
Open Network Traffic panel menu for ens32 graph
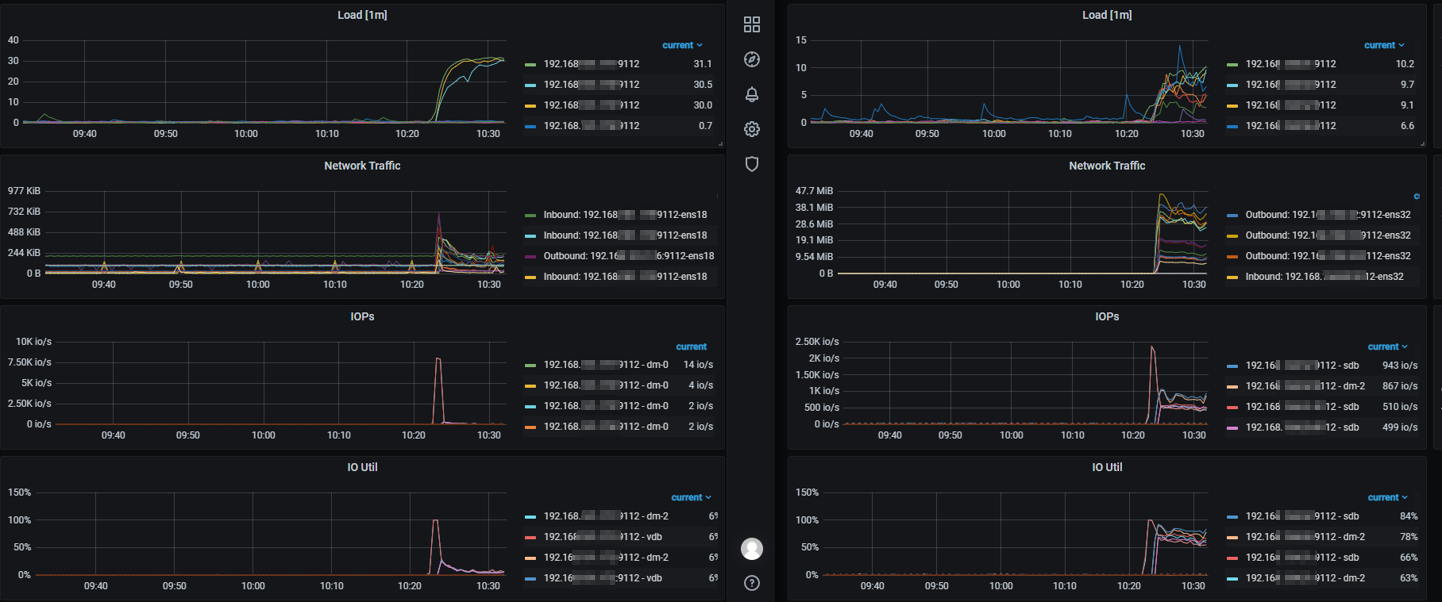click(x=1106, y=166)
